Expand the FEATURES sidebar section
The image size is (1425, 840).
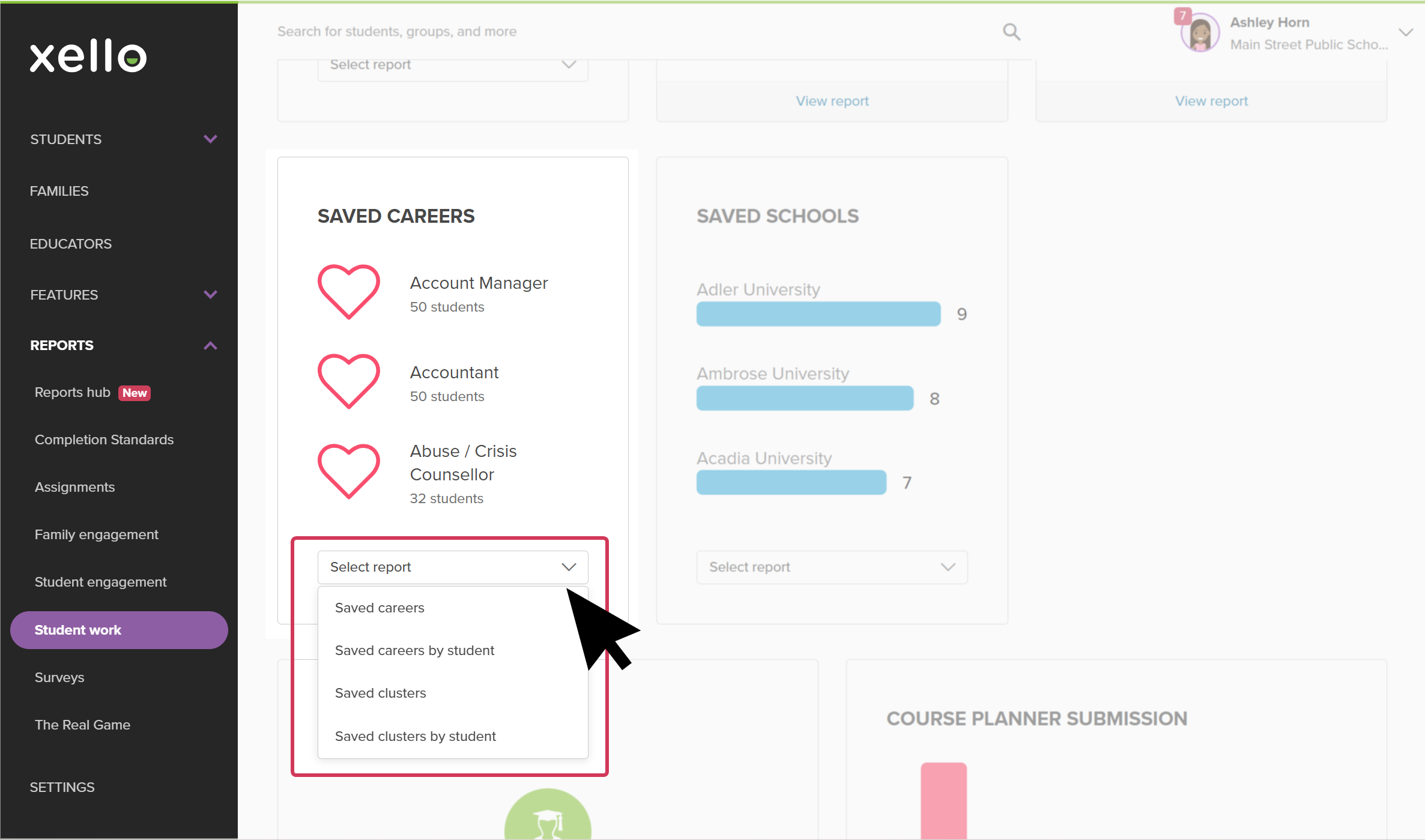click(210, 295)
